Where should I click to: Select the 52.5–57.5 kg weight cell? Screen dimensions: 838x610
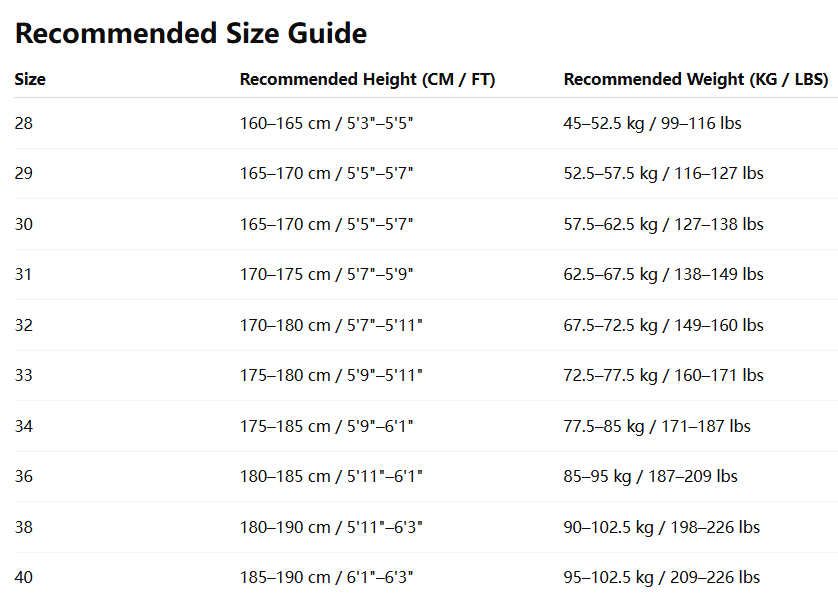tap(663, 173)
